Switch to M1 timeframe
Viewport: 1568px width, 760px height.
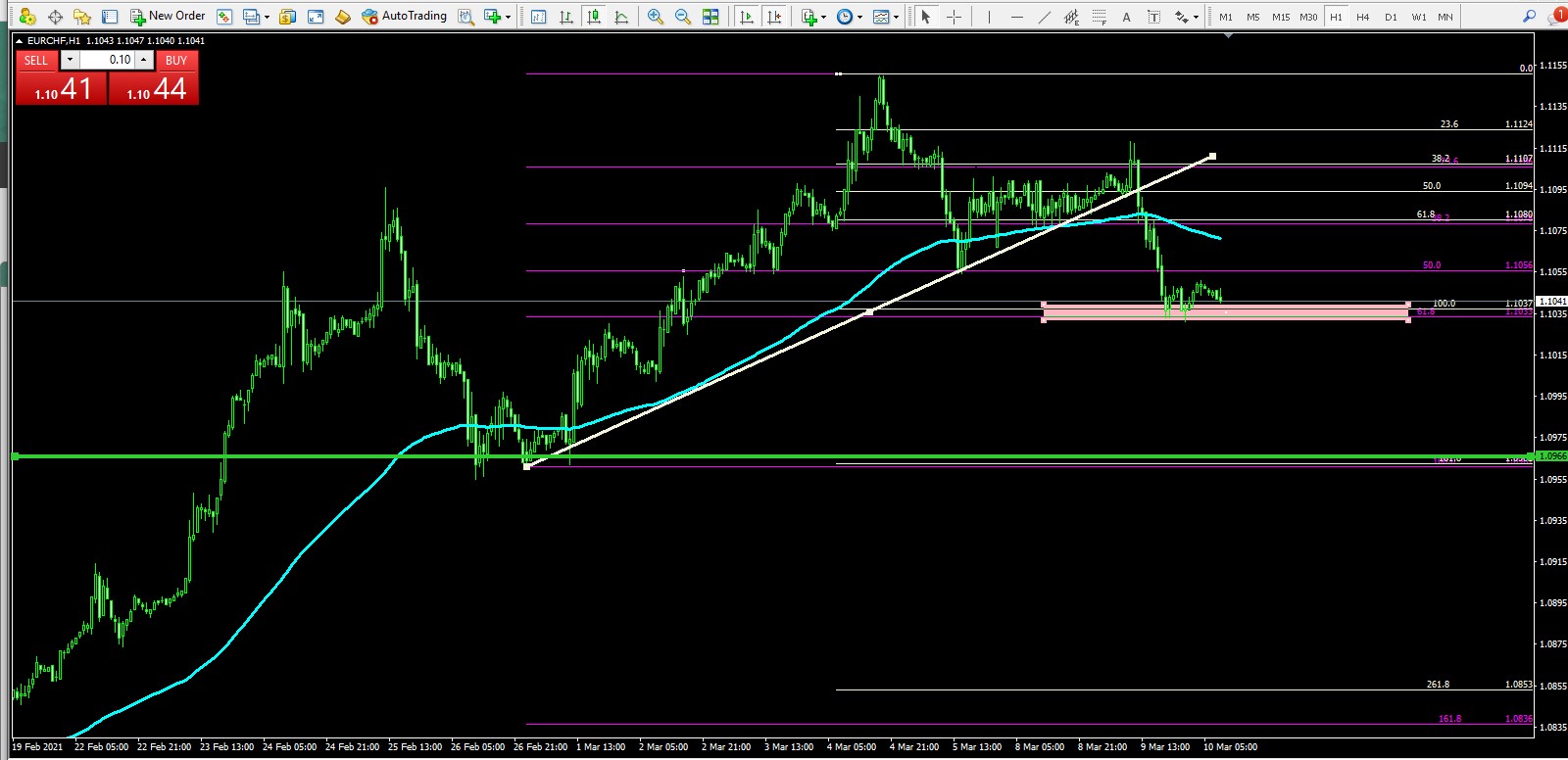point(1226,17)
